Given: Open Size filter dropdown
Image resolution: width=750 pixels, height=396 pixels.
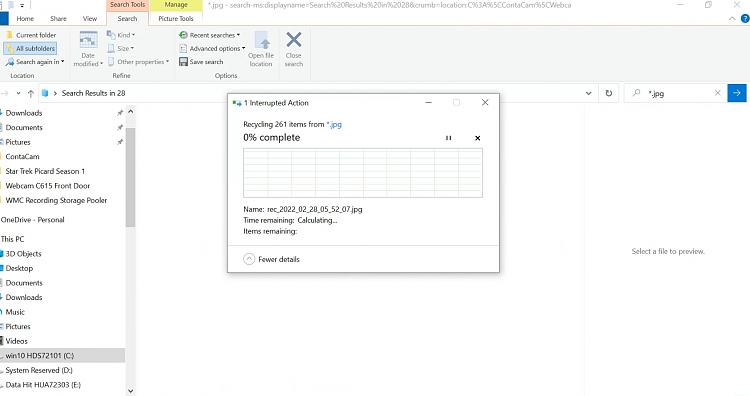Looking at the screenshot, I should [121, 48].
